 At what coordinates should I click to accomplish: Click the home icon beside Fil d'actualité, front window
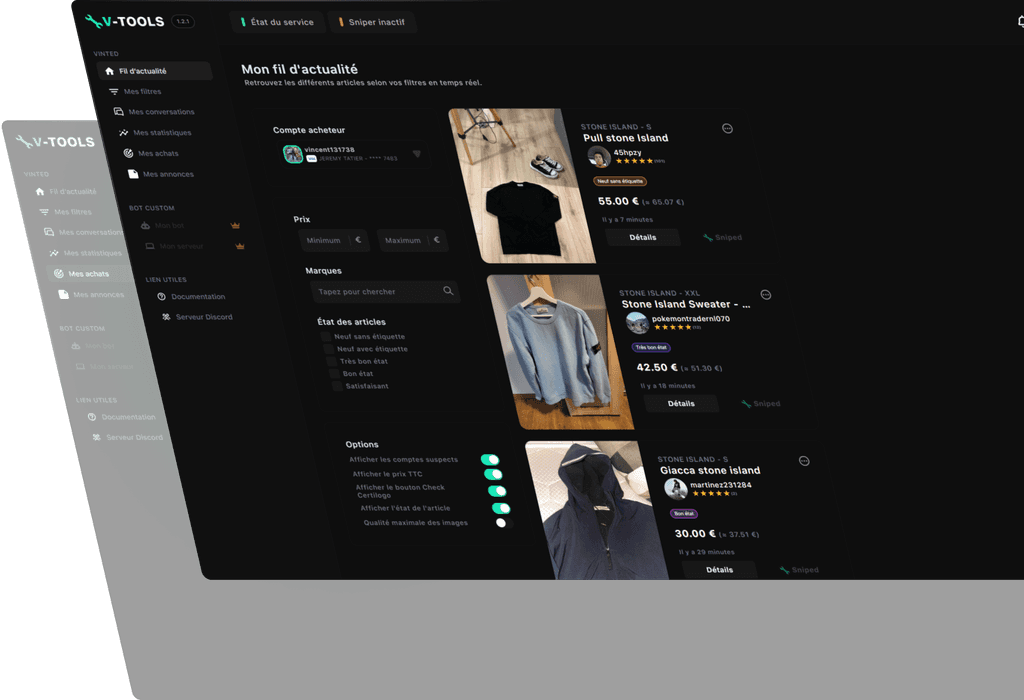coord(109,71)
